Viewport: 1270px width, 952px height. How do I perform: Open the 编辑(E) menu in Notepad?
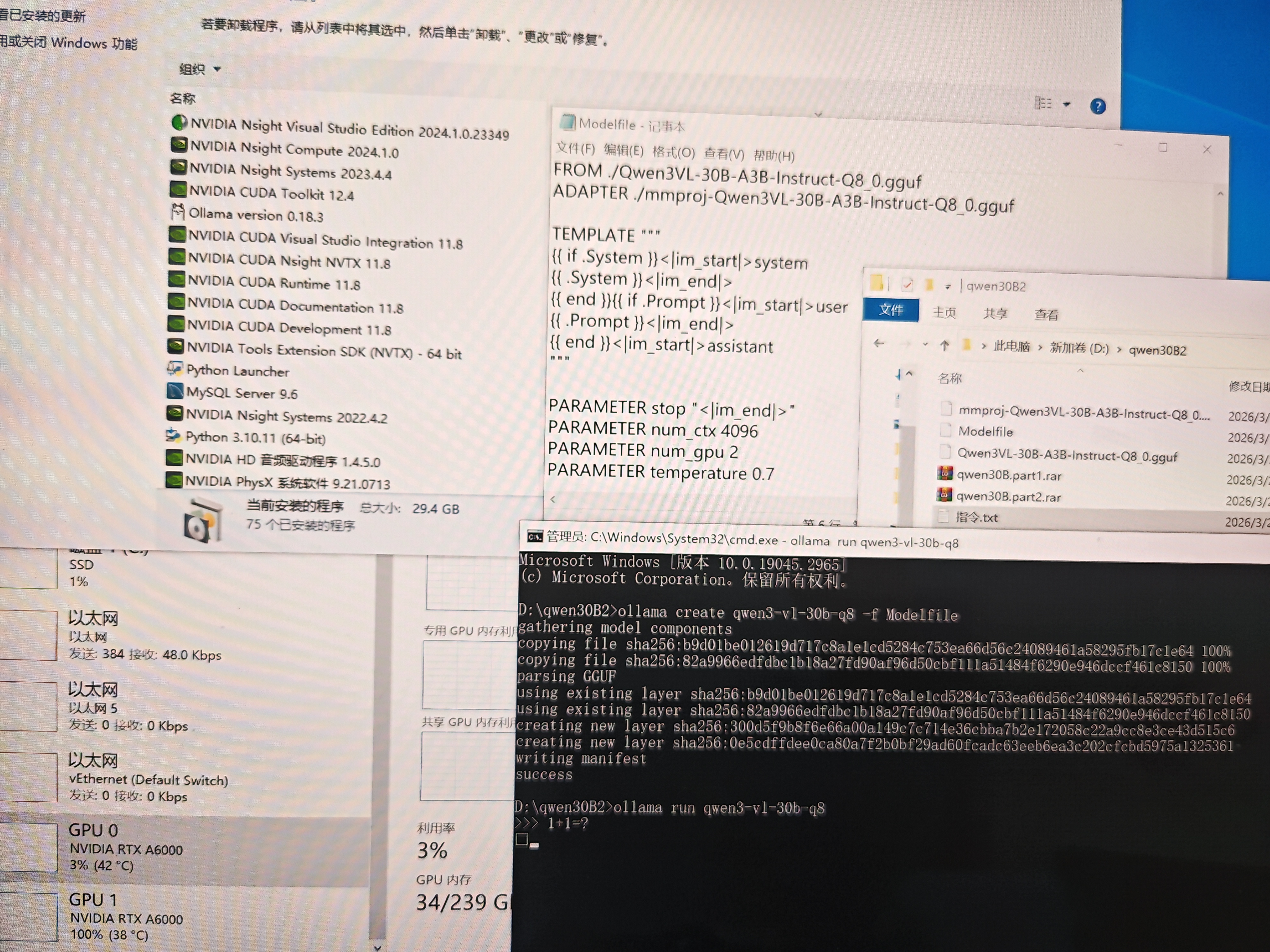pyautogui.click(x=624, y=150)
